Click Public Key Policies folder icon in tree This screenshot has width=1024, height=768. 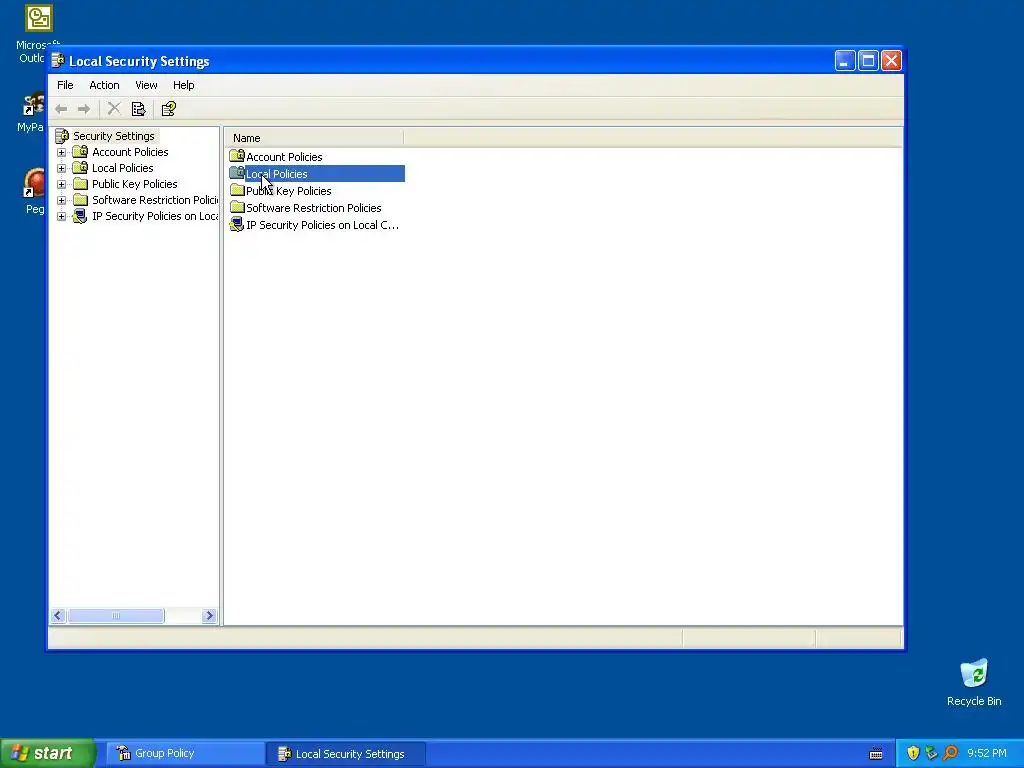(x=80, y=184)
